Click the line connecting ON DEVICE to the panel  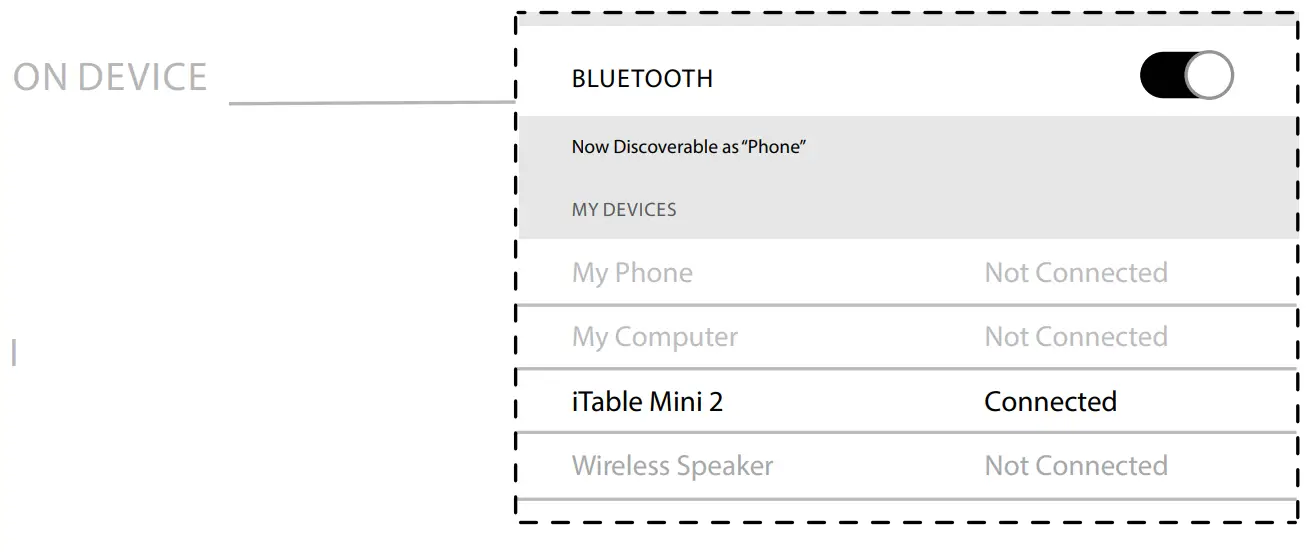click(x=370, y=102)
